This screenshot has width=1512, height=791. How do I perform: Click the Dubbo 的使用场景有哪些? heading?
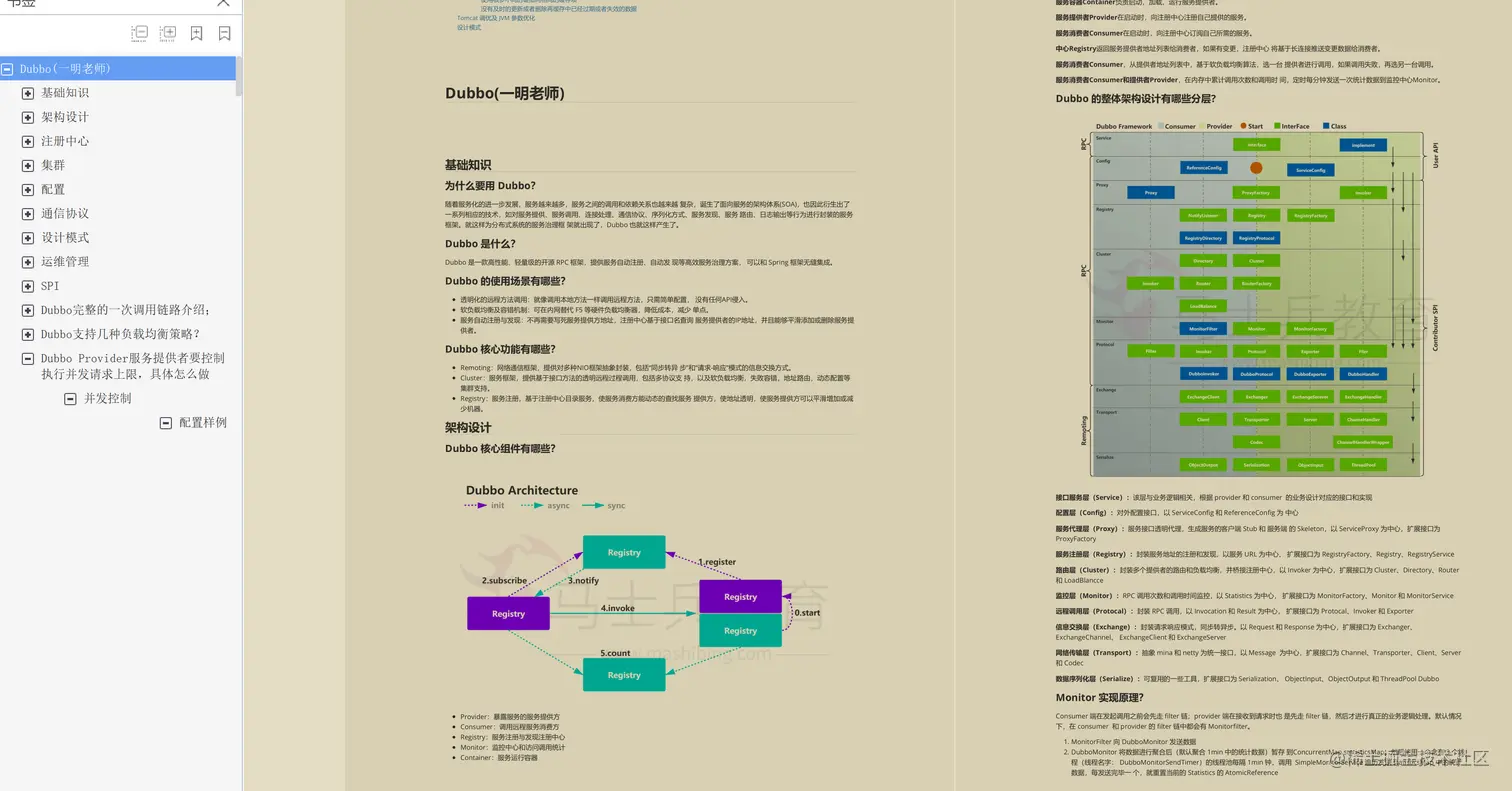505,281
